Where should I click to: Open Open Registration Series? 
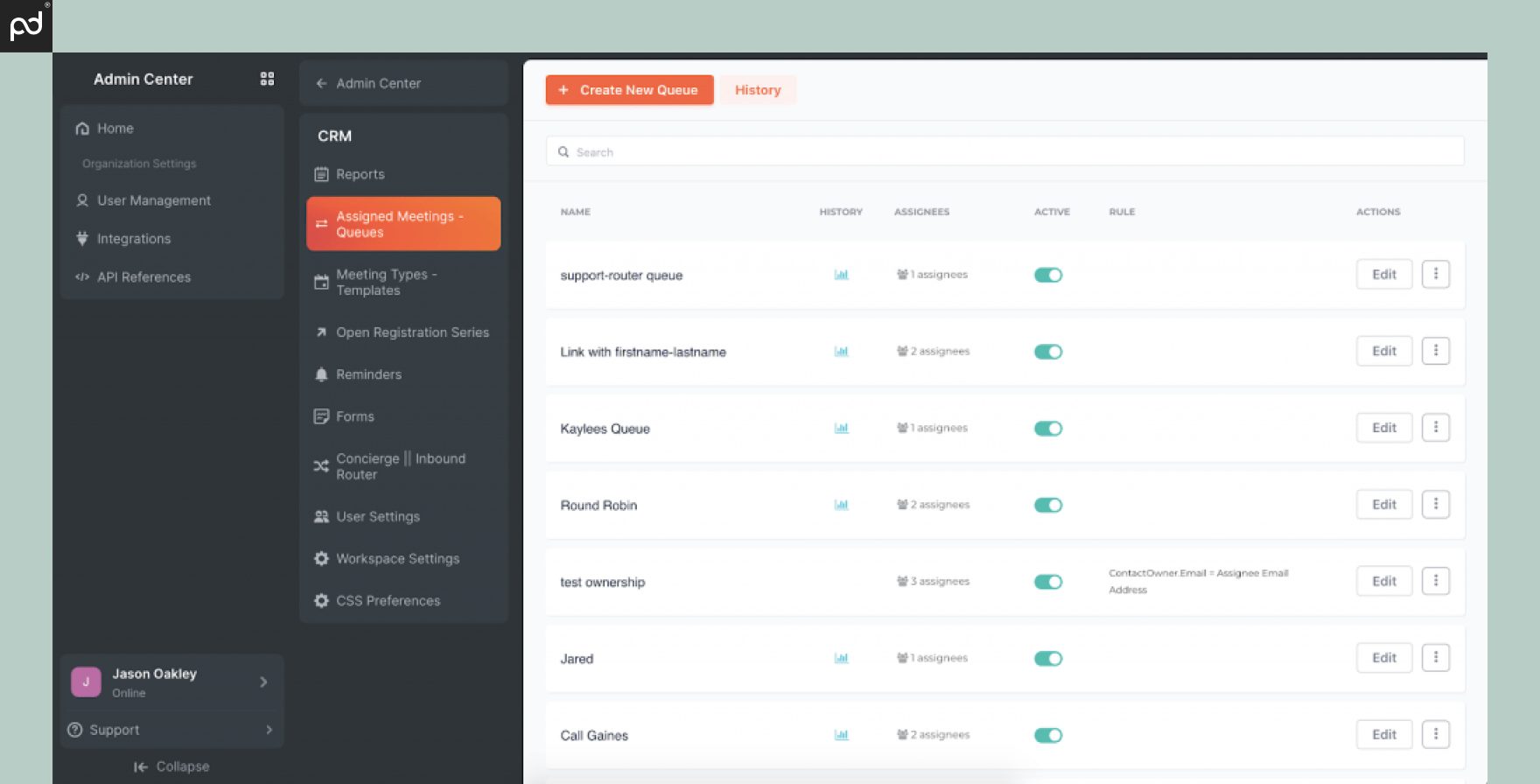tap(403, 332)
